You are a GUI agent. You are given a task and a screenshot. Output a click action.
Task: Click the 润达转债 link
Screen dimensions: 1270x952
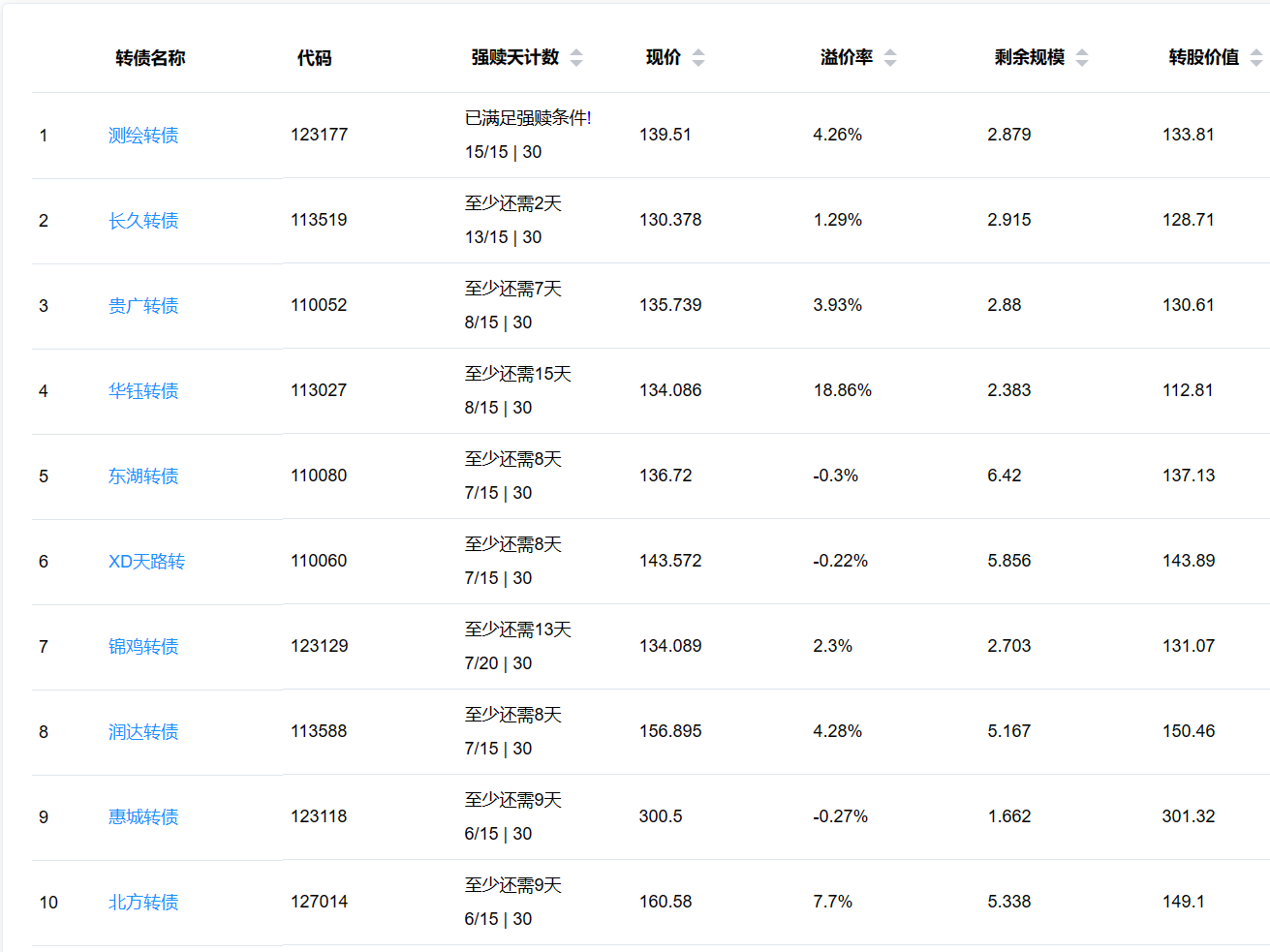coord(143,732)
